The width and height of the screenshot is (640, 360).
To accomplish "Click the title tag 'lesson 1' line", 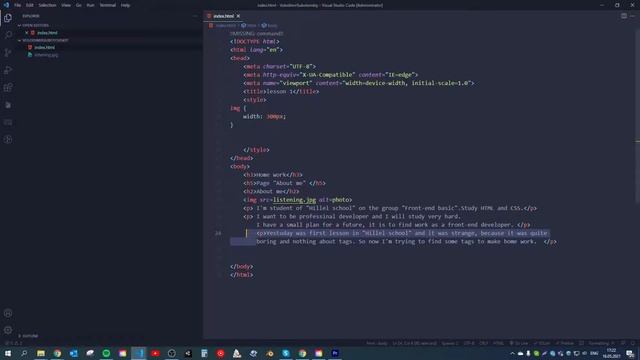I will point(281,91).
